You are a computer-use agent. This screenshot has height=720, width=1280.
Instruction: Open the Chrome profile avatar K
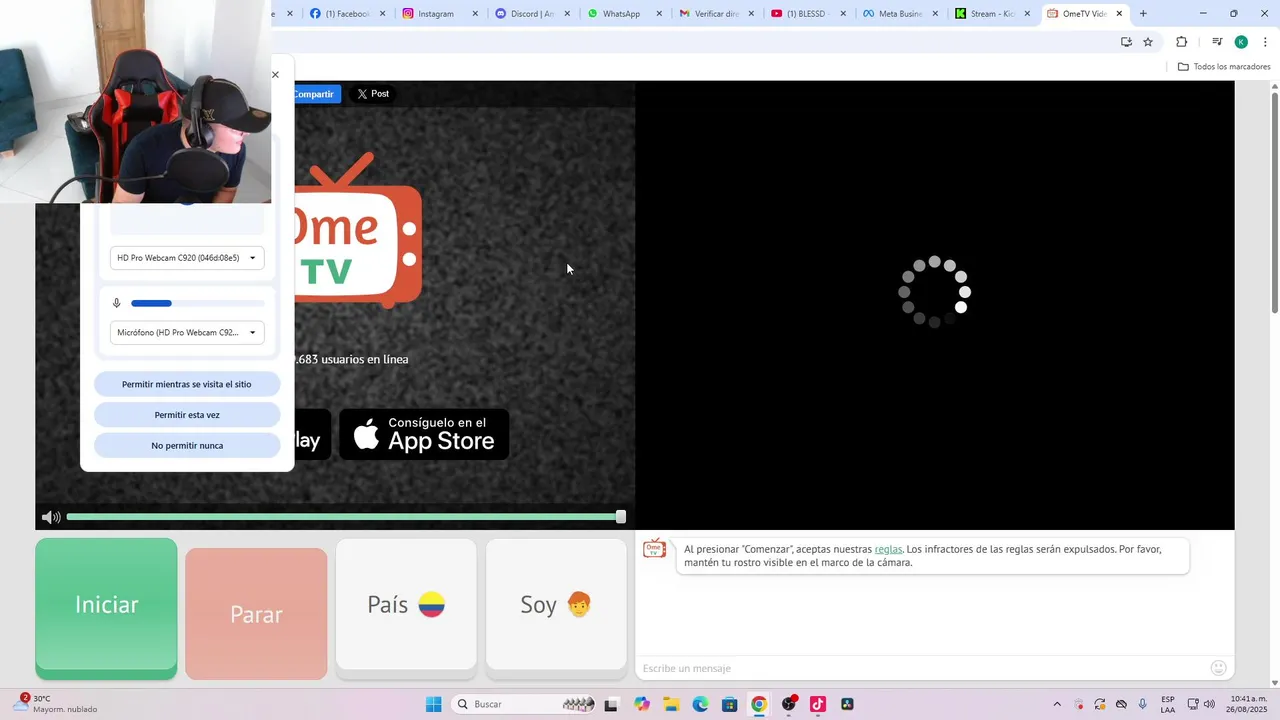coord(1241,42)
